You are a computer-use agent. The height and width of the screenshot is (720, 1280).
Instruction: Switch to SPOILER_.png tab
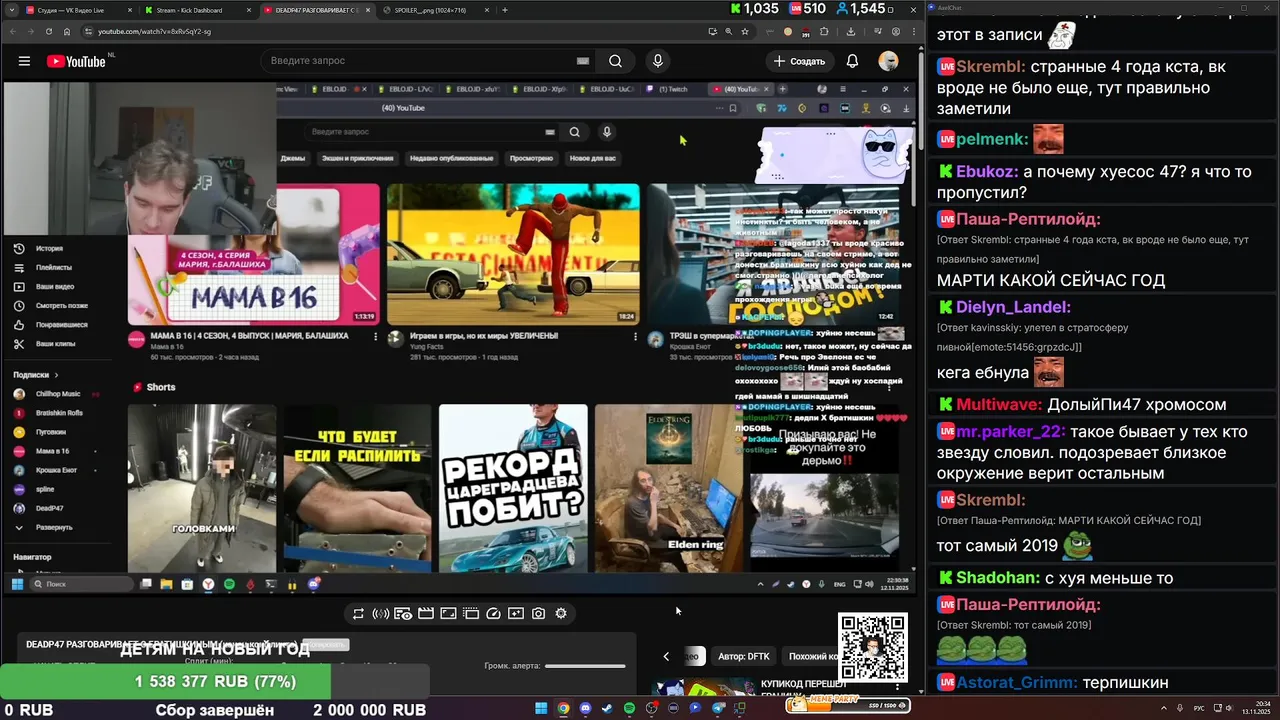(435, 10)
